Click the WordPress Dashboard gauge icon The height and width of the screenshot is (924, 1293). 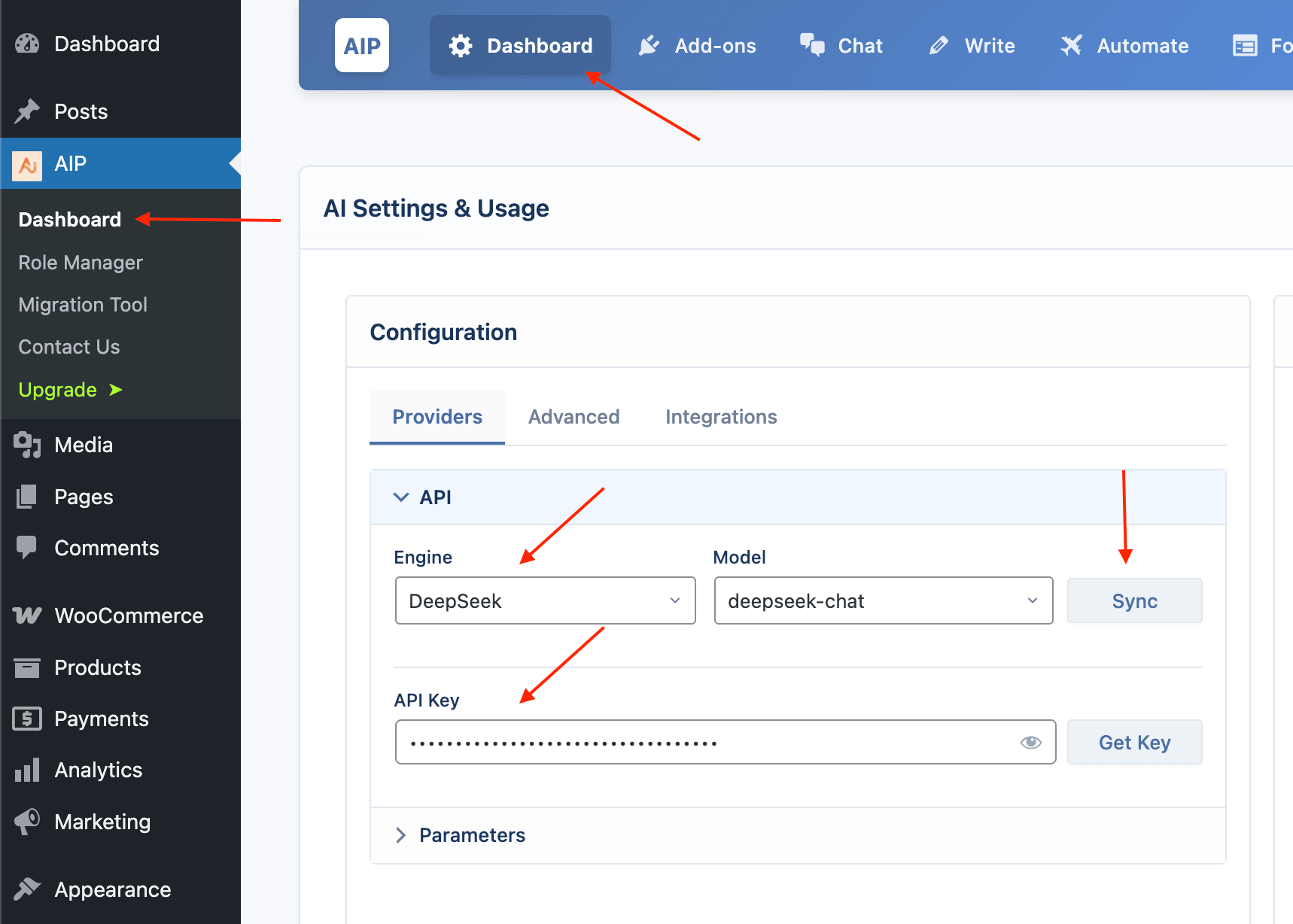pyautogui.click(x=27, y=44)
